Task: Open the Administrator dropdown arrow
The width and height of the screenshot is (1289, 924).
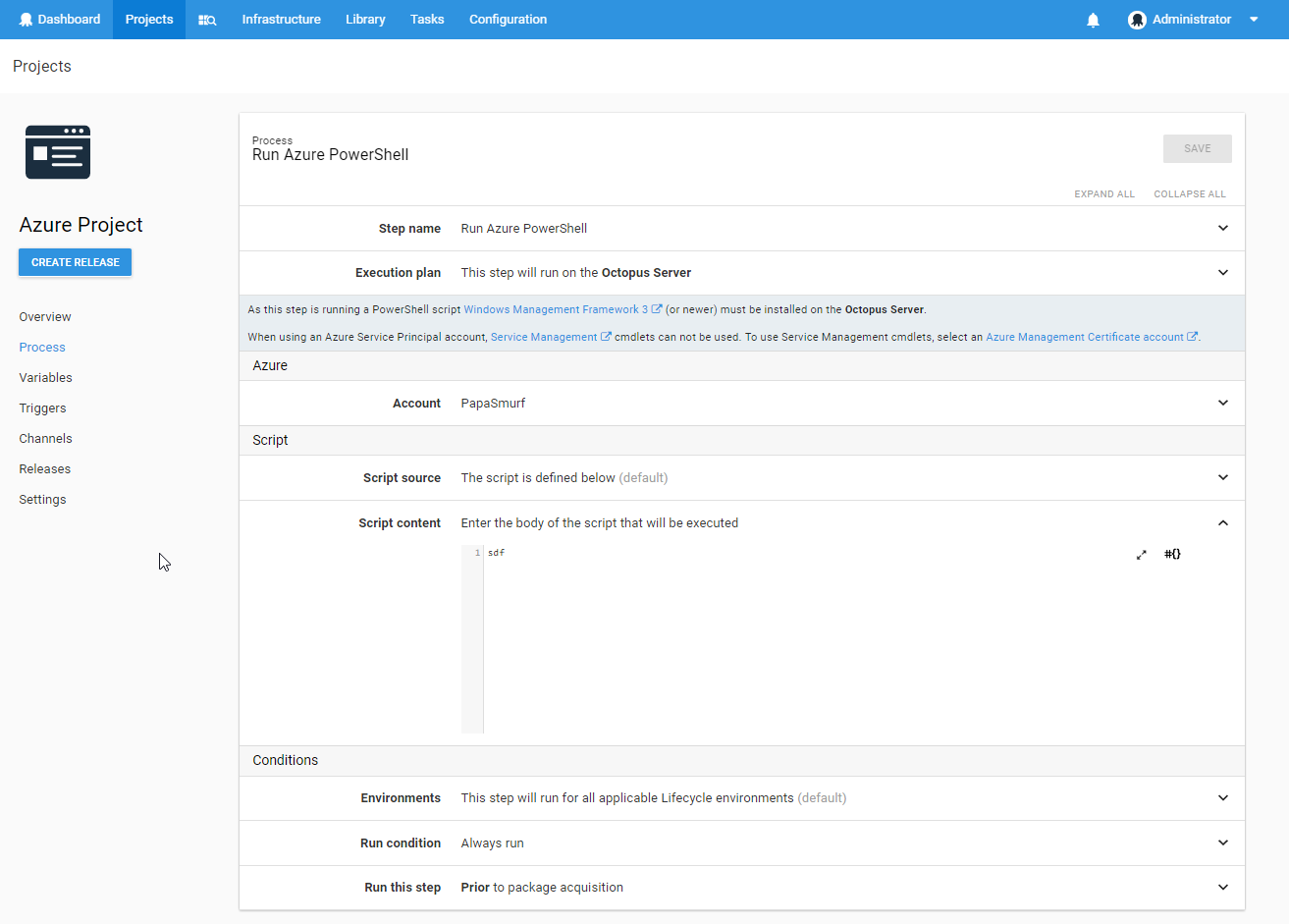Action: [1254, 20]
